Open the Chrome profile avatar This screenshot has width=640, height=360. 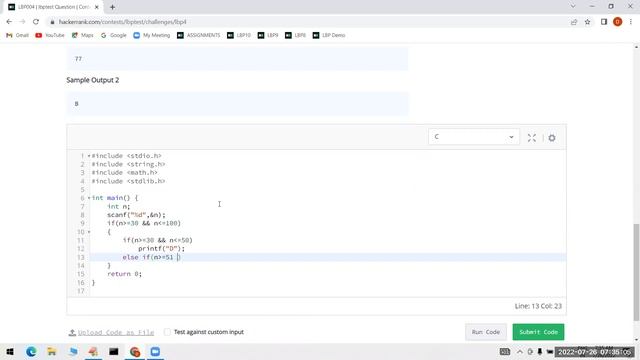click(x=618, y=22)
